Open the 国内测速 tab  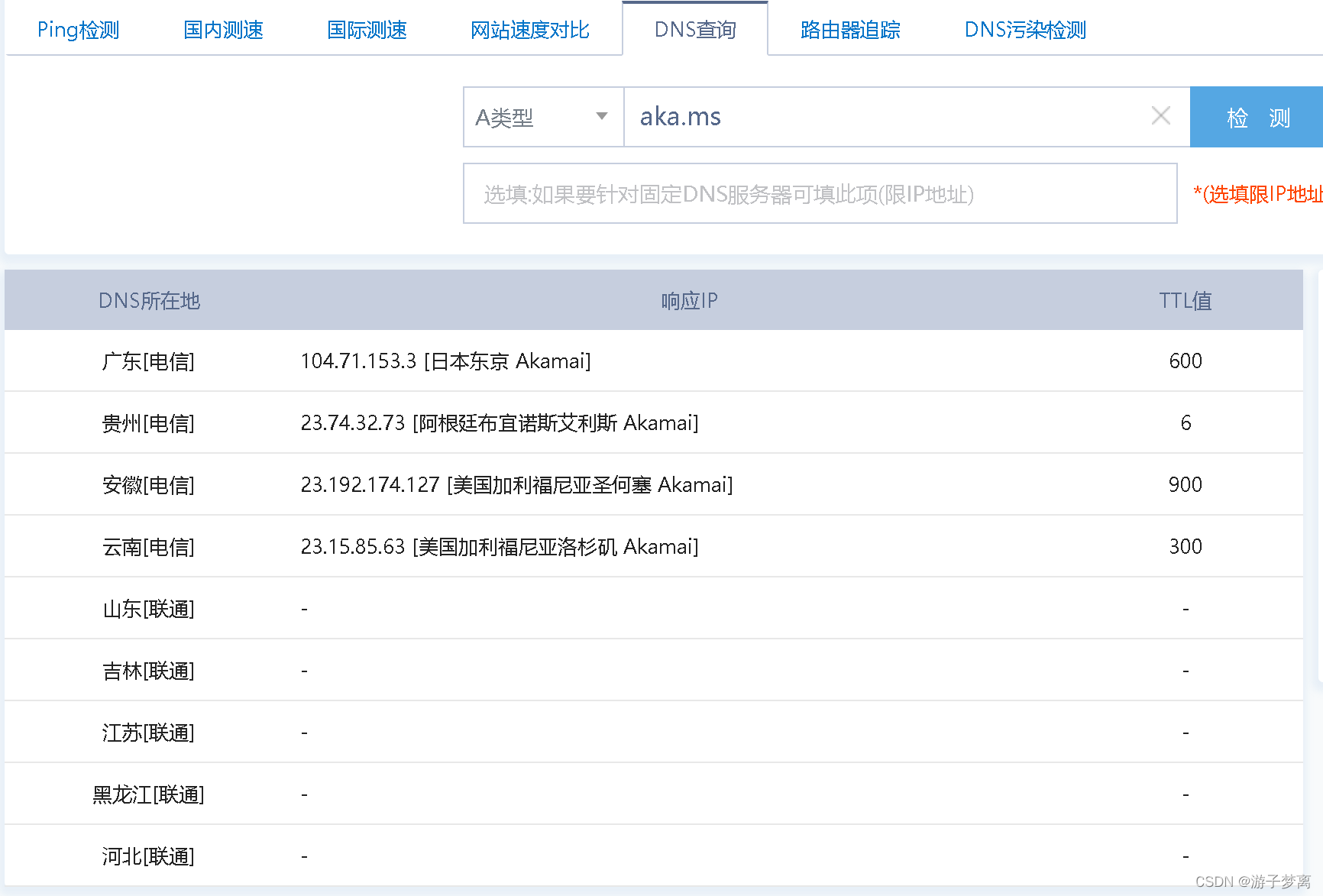[x=223, y=30]
